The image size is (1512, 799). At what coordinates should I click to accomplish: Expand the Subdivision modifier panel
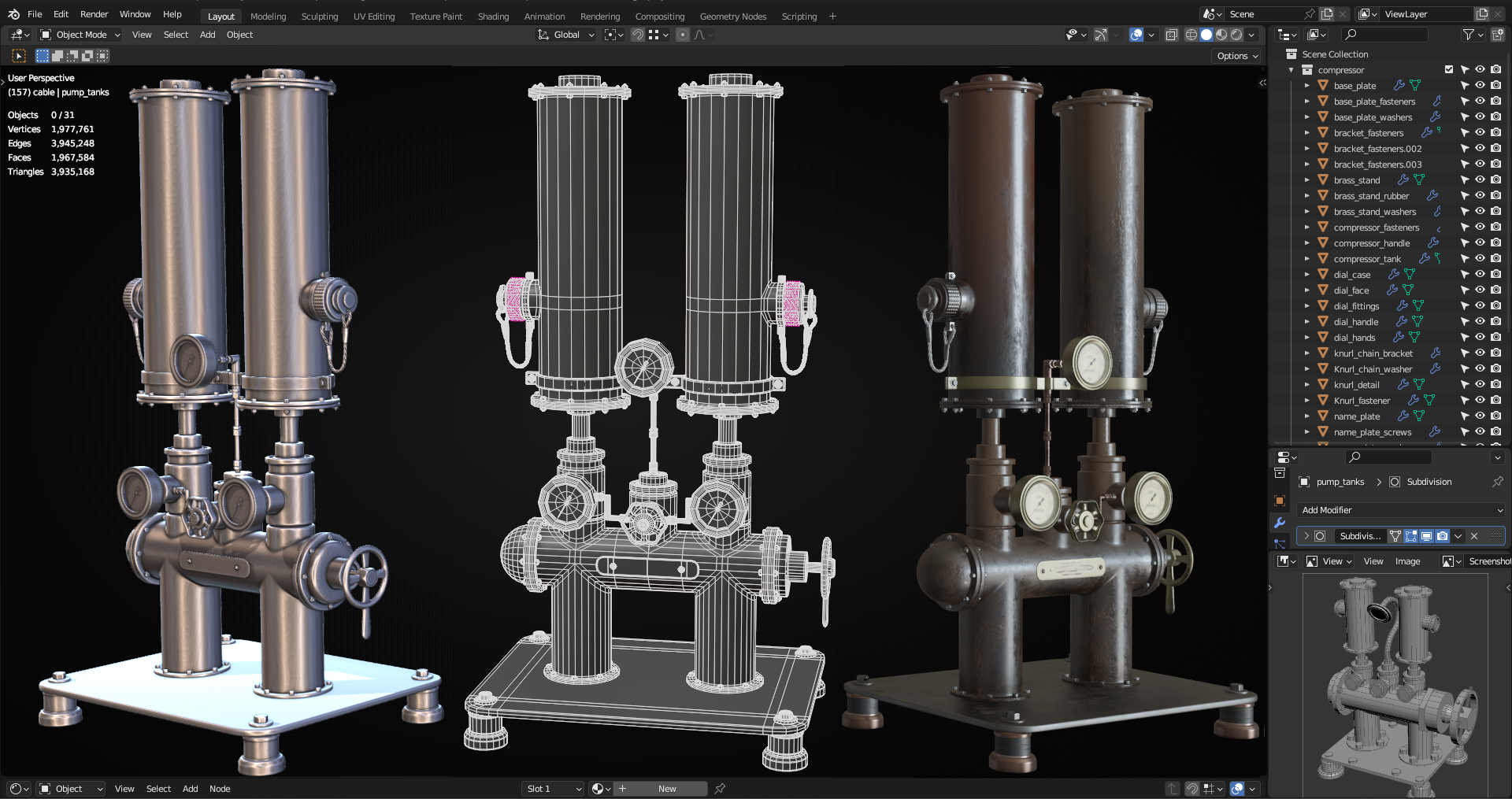1306,536
